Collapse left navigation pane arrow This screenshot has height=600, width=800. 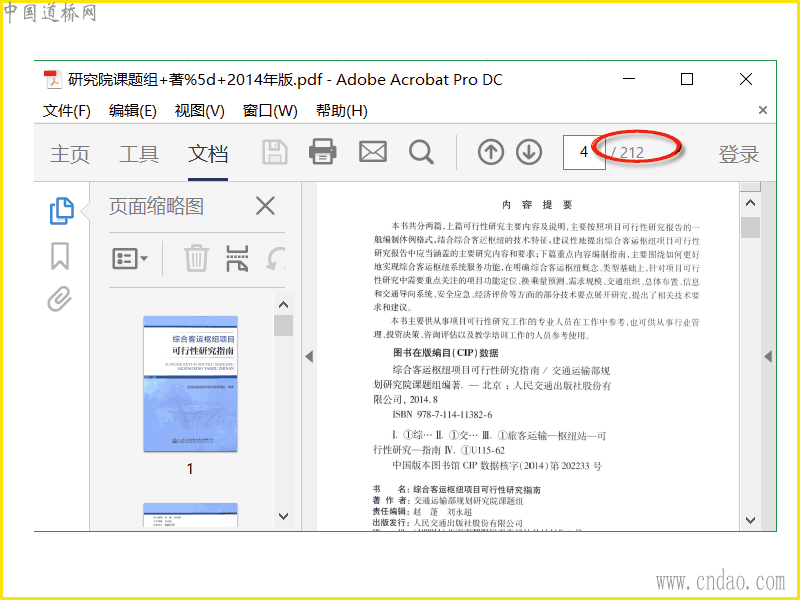pos(309,357)
